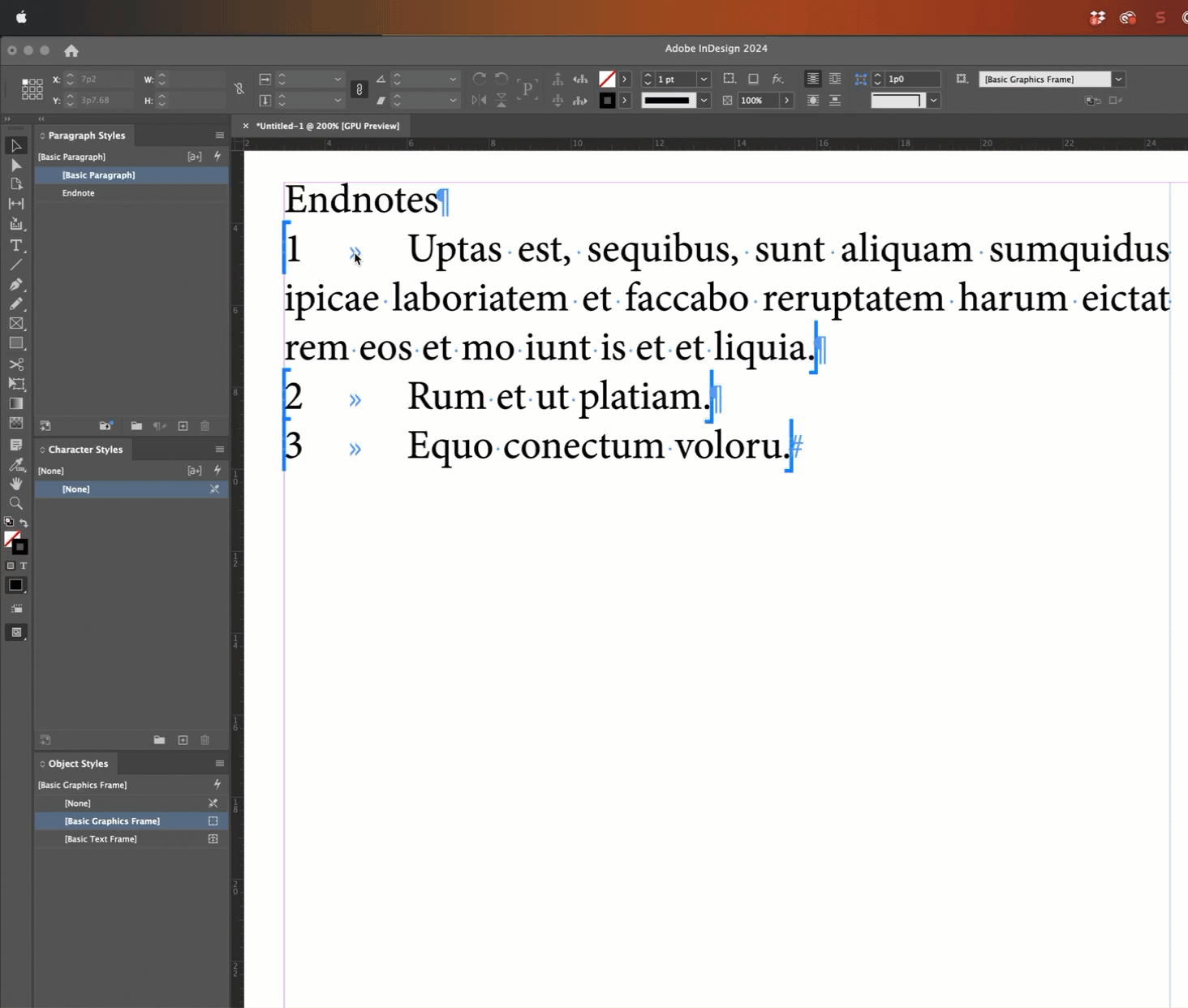Clear overrides in Paragraph Styles lightning icon
The image size is (1188, 1008).
[217, 157]
